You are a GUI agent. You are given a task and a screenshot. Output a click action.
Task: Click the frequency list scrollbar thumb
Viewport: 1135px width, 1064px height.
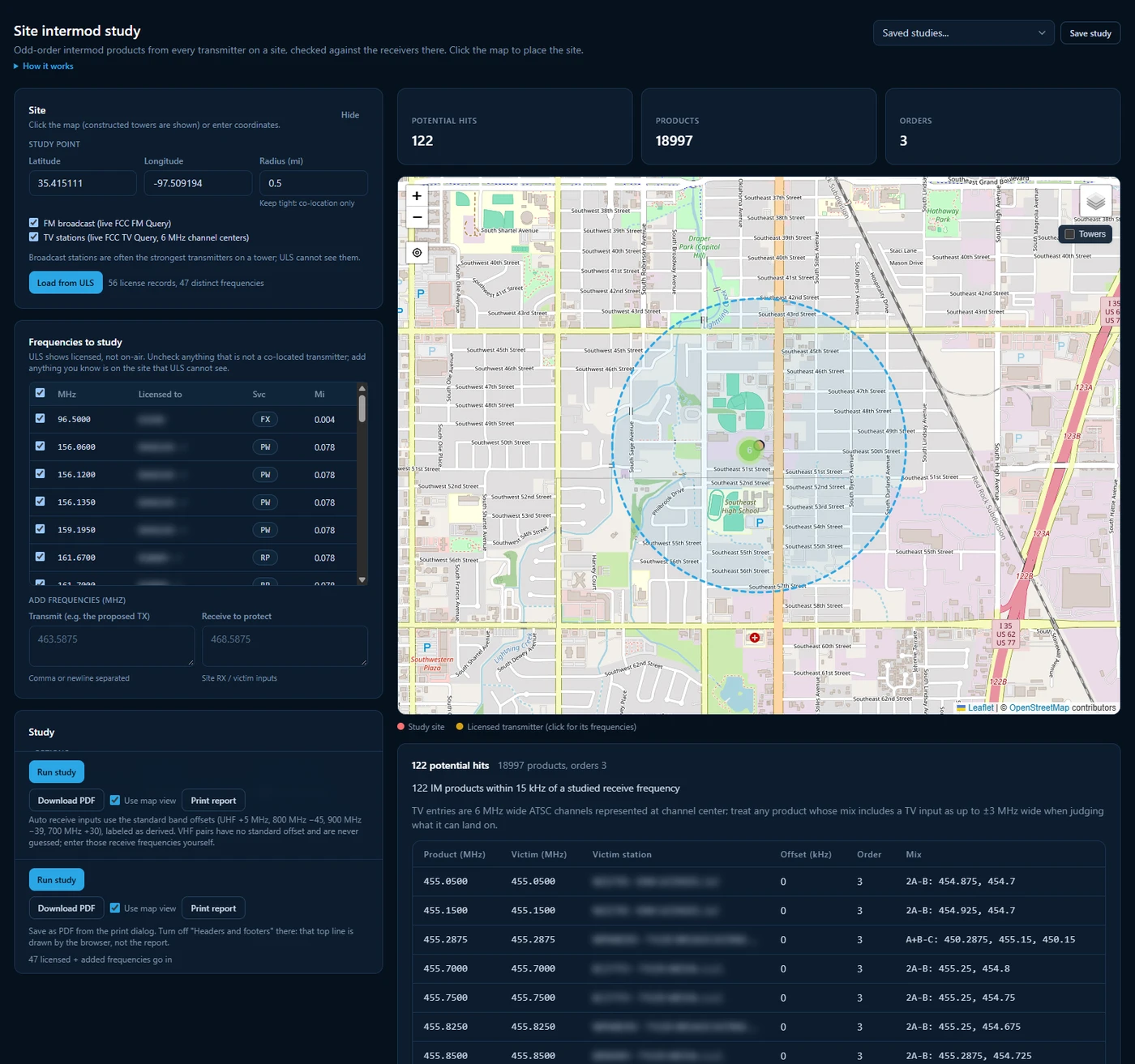pyautogui.click(x=362, y=408)
